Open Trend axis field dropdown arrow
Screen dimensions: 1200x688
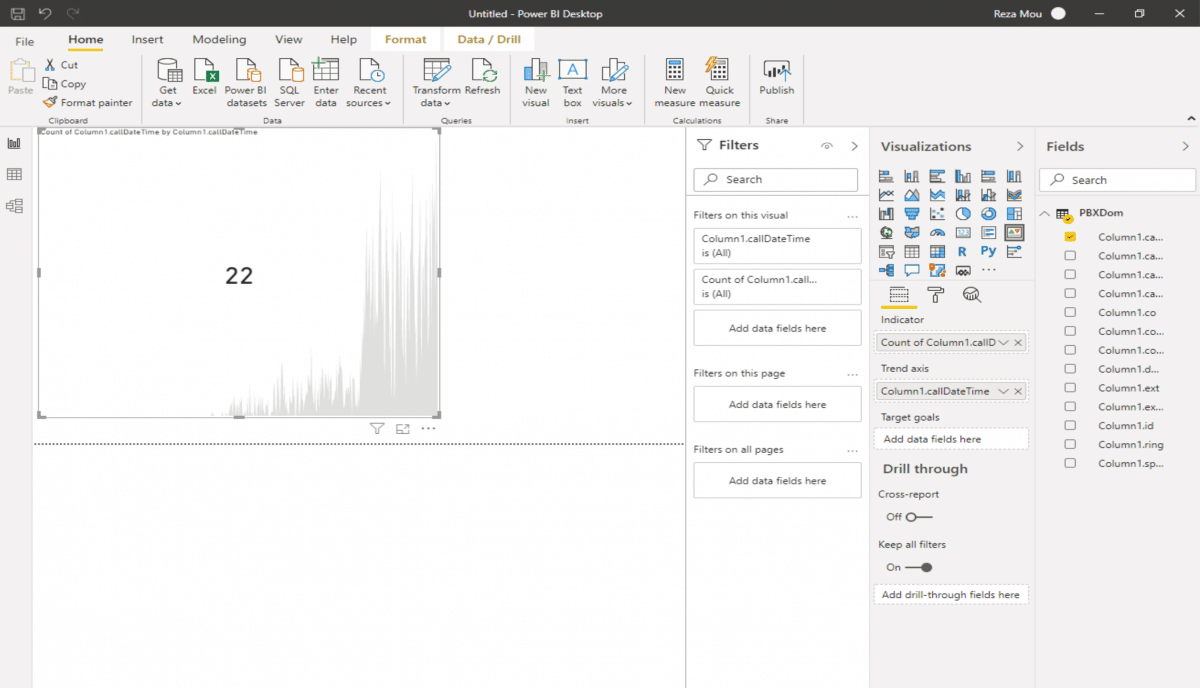point(1003,391)
